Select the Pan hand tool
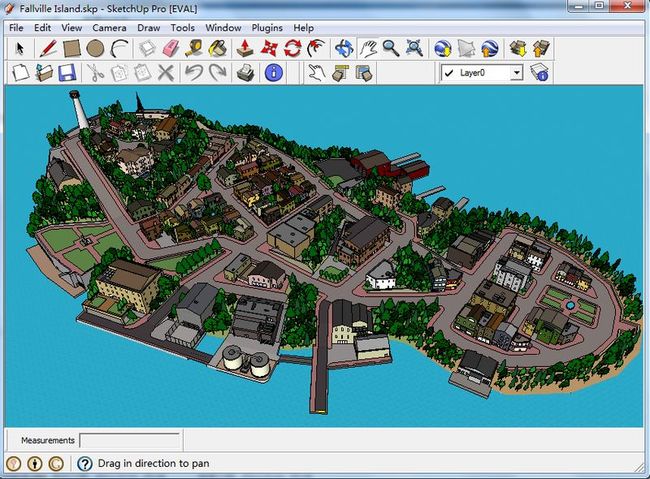 tap(368, 49)
